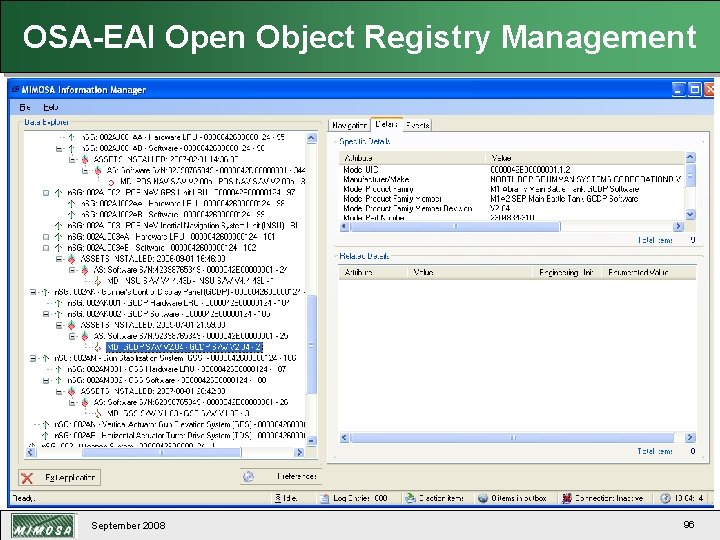Select the GSS Hardware LRU tree row
The width and height of the screenshot is (720, 540).
(176, 369)
